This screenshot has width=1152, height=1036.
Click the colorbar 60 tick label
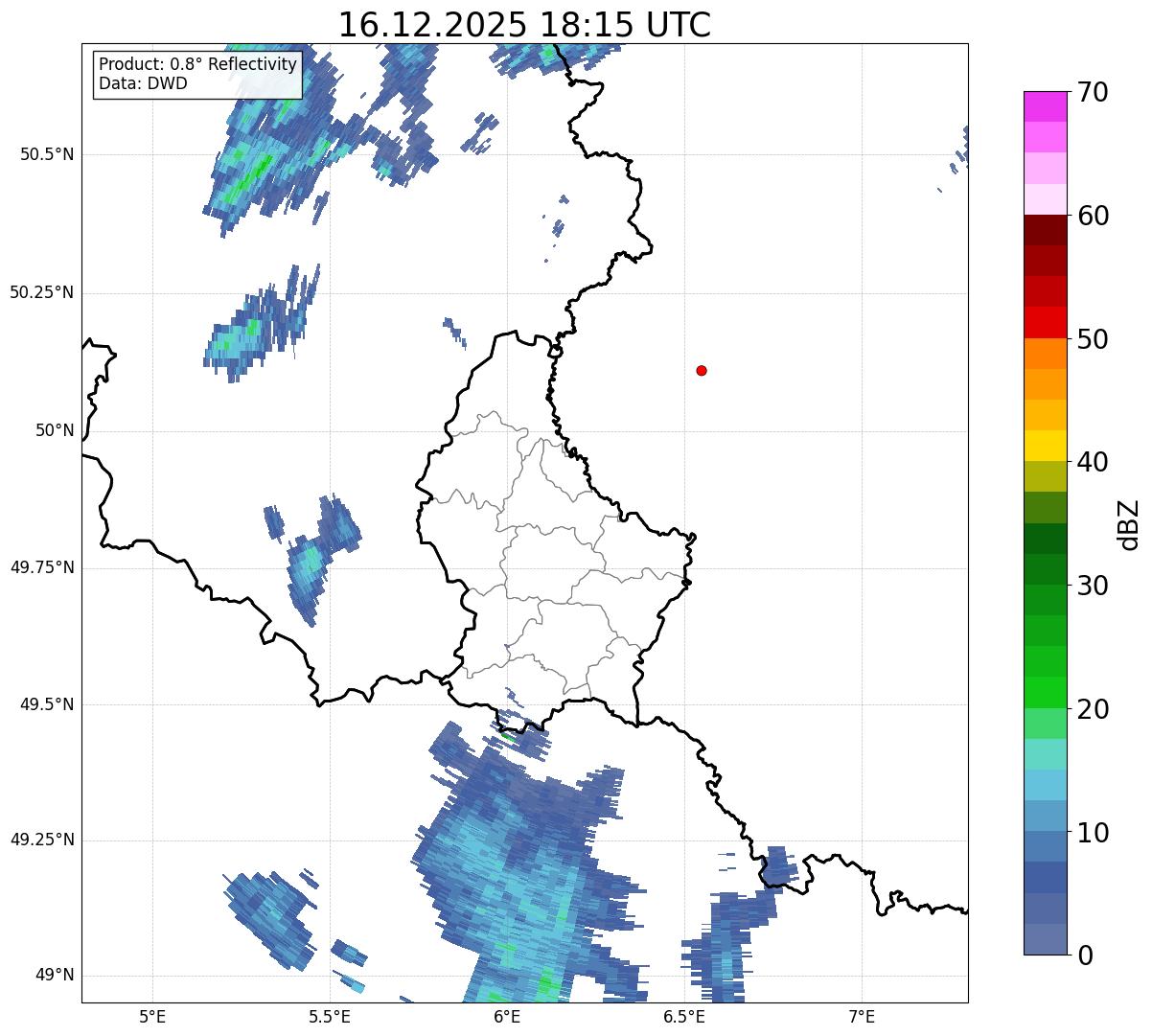click(1093, 216)
